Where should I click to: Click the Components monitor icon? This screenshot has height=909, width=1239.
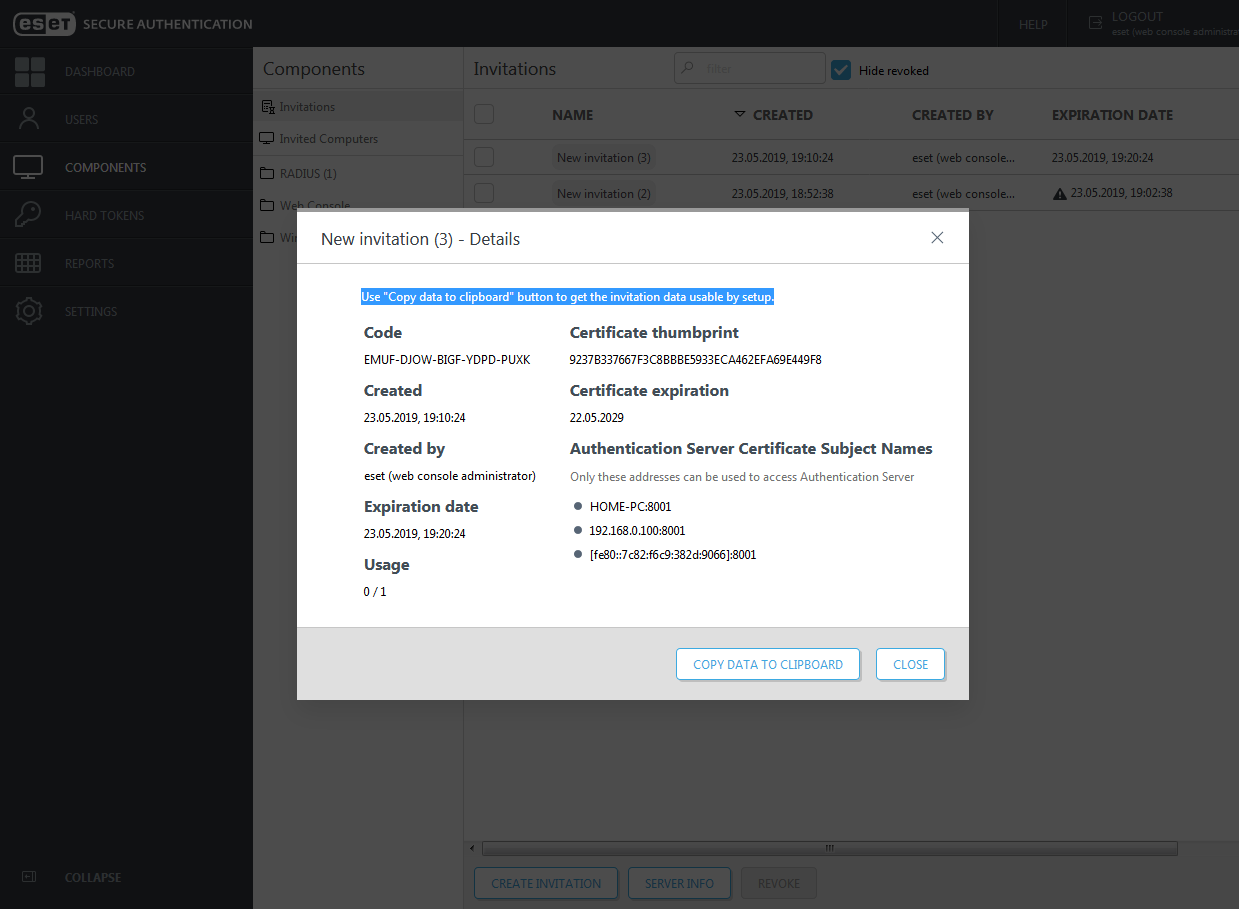28,167
